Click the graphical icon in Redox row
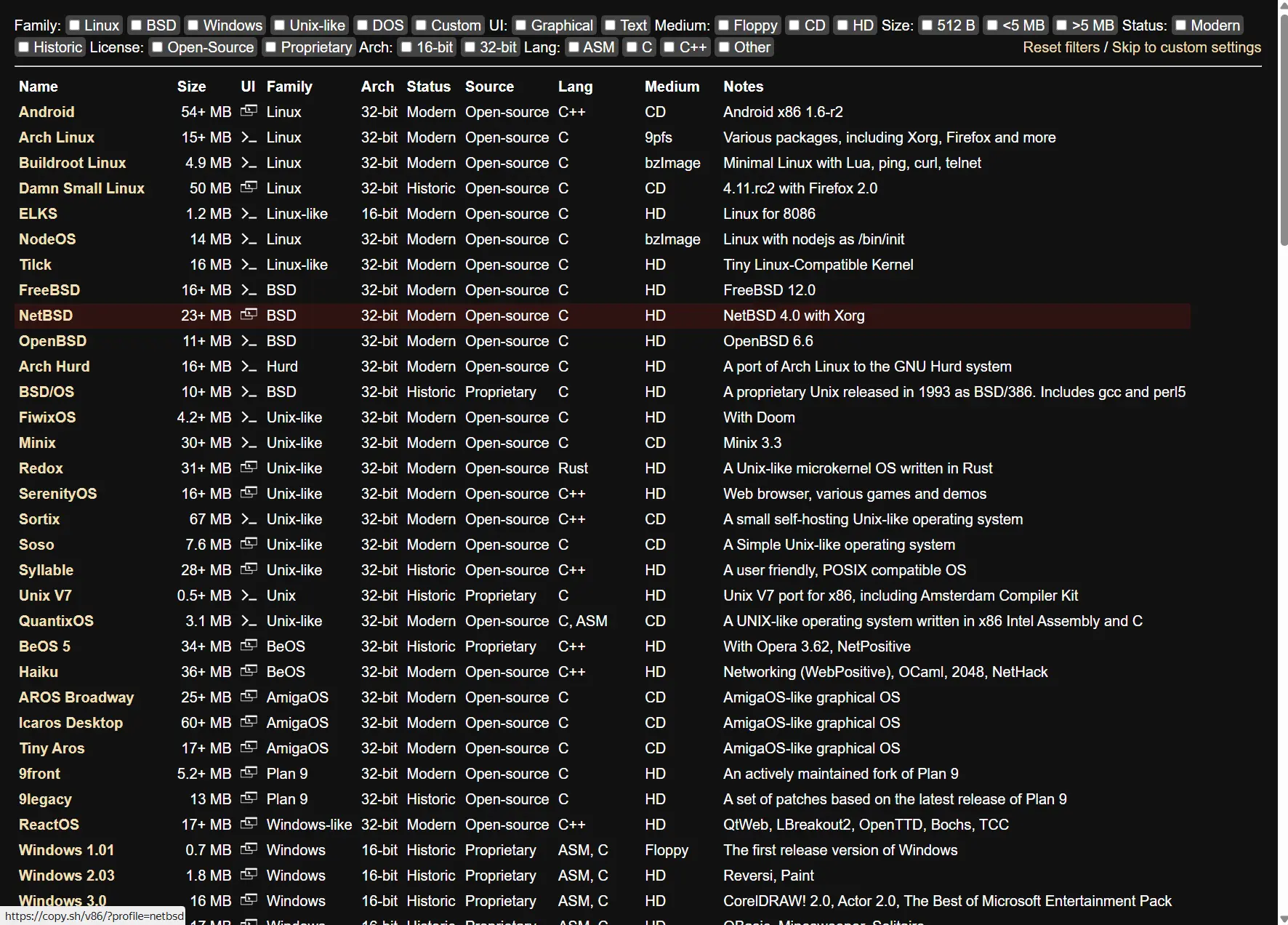 249,468
